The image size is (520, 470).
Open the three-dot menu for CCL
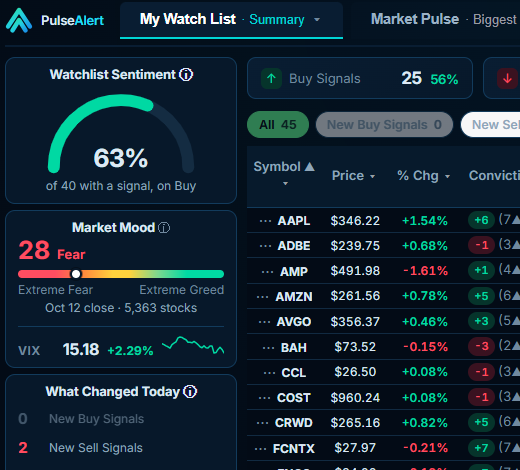[x=269, y=373]
